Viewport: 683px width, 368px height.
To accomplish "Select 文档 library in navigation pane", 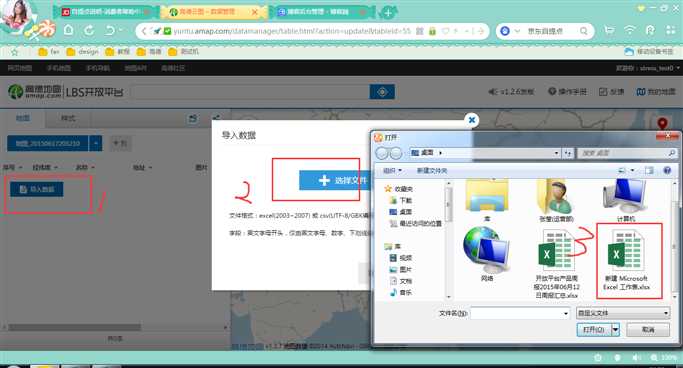I will pyautogui.click(x=401, y=281).
